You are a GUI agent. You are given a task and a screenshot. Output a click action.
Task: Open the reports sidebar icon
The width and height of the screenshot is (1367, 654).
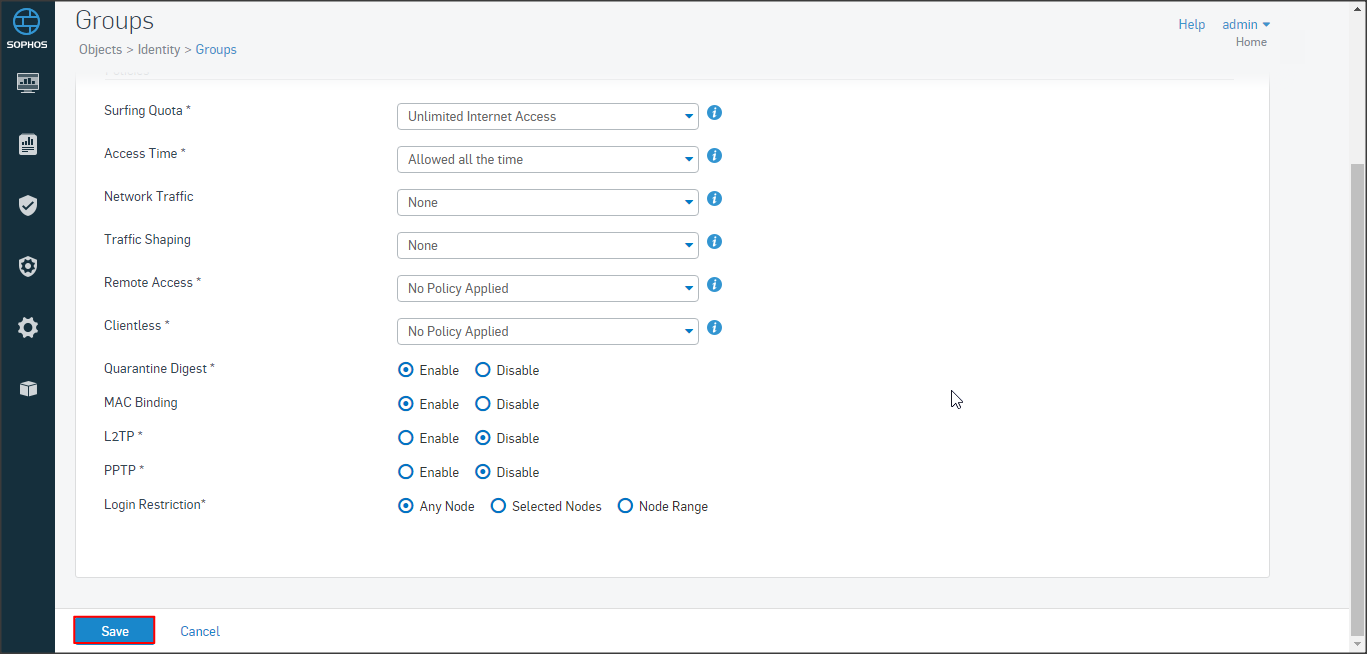pyautogui.click(x=28, y=145)
